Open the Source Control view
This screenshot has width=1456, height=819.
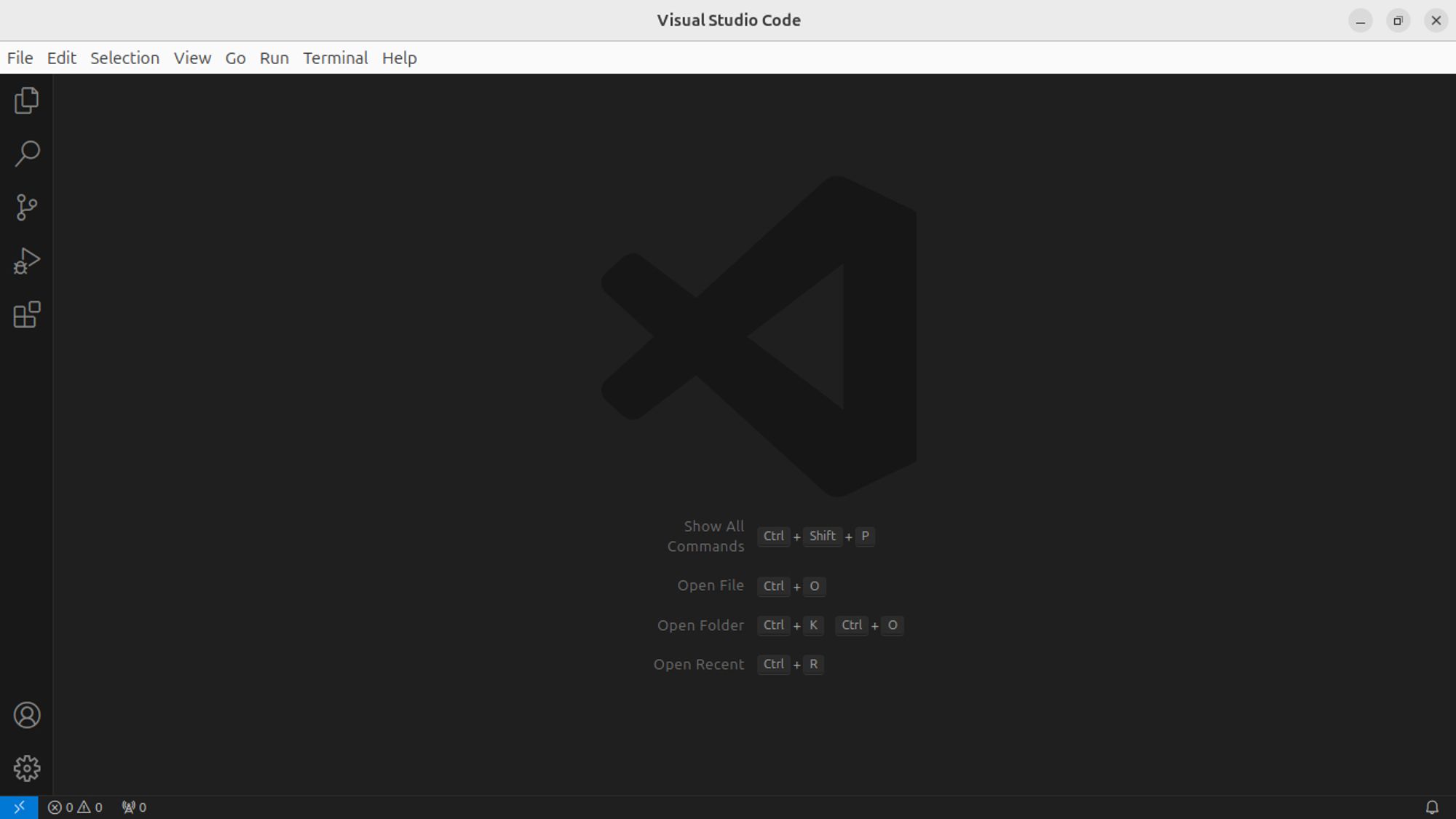coord(26,207)
